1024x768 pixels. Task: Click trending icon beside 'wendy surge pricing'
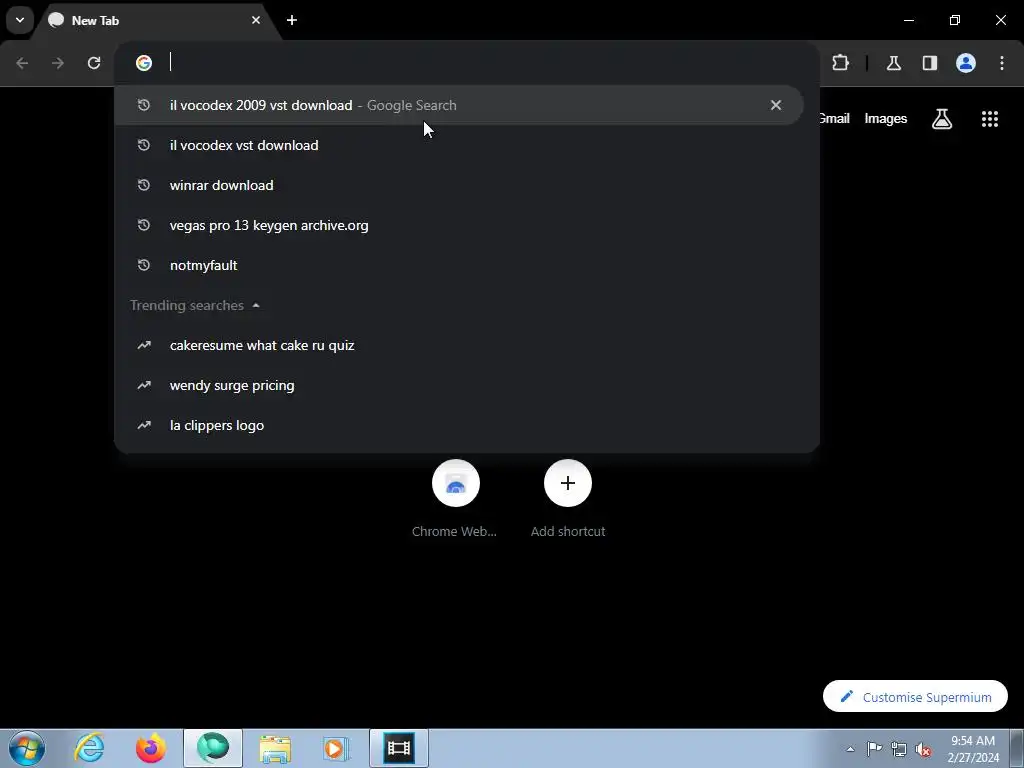click(144, 385)
